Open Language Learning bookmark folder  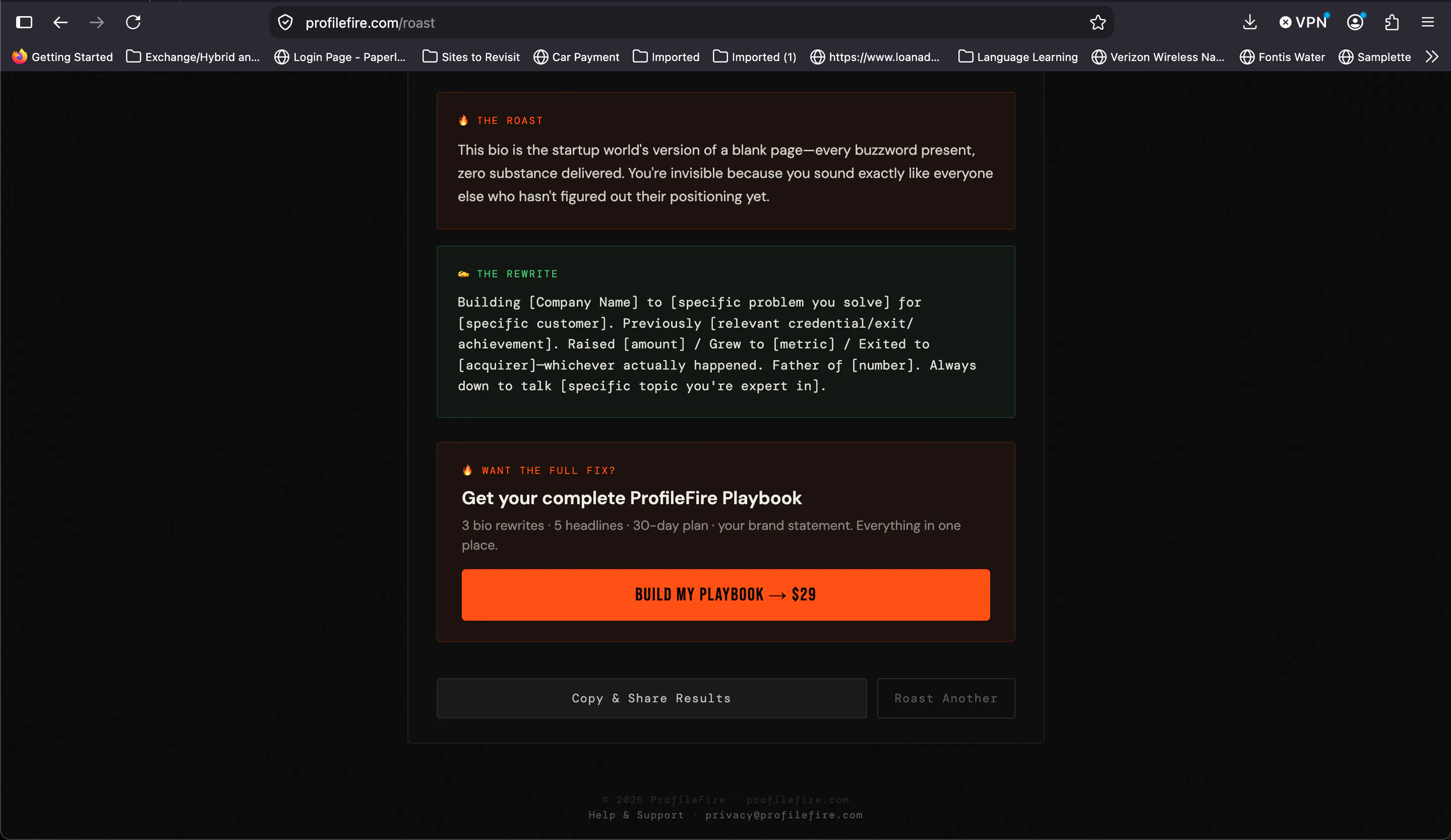pos(1018,56)
